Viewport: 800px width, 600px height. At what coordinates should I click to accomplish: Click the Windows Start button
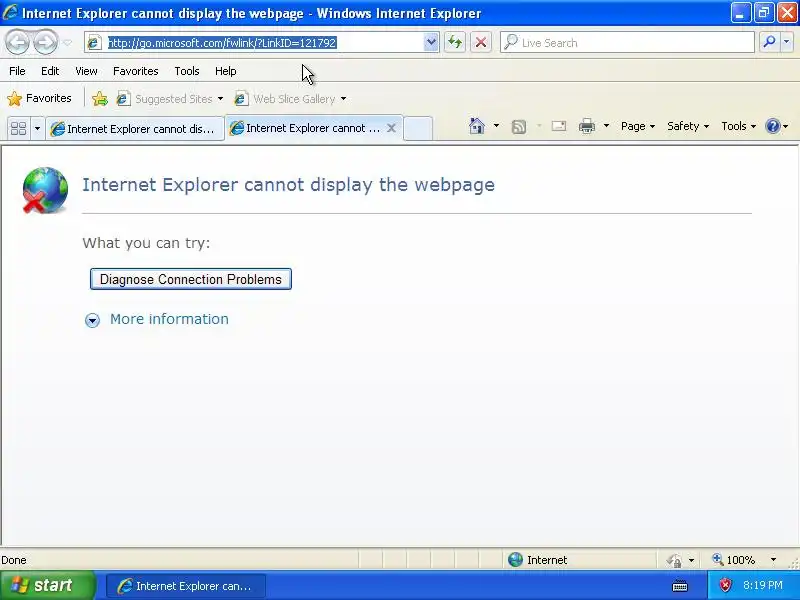[x=47, y=585]
